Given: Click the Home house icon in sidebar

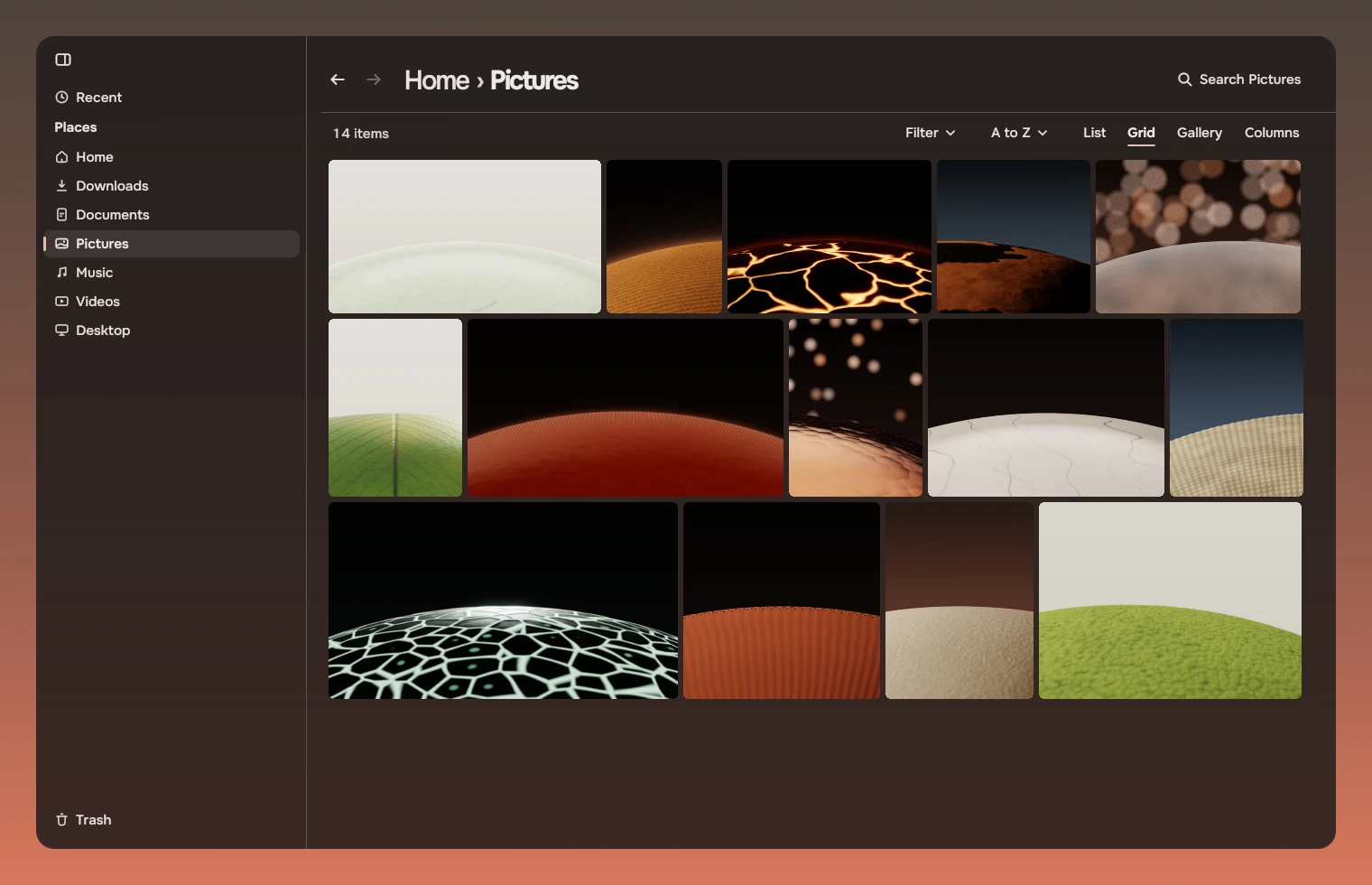Looking at the screenshot, I should [x=61, y=156].
